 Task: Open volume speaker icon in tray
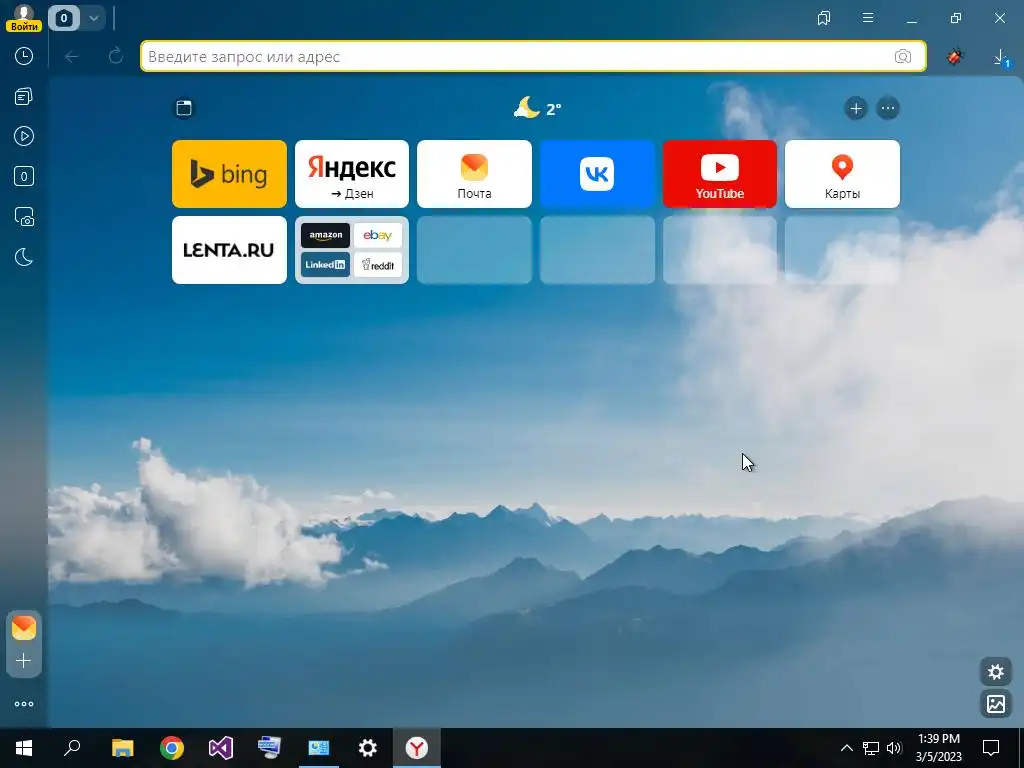(894, 748)
